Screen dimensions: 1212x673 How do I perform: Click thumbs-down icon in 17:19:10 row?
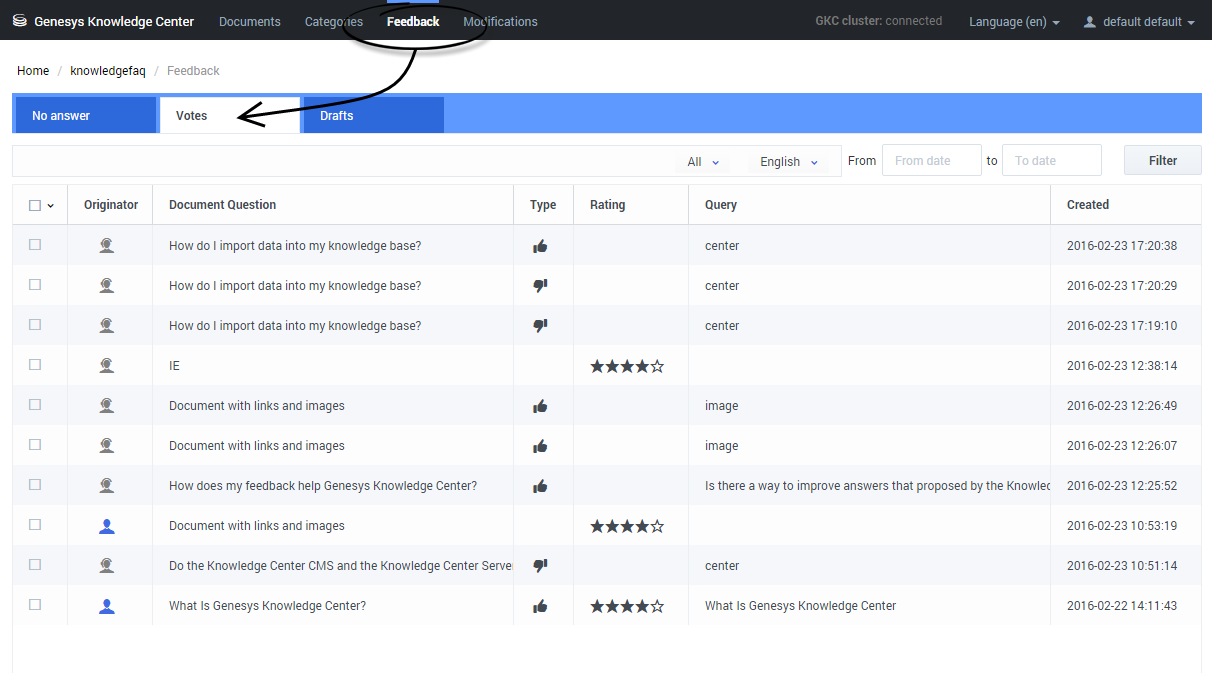coord(540,326)
